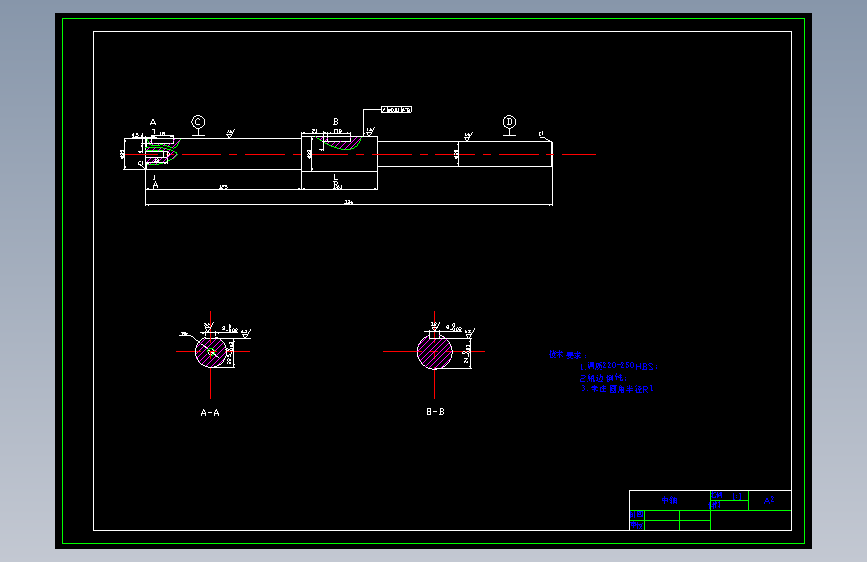Viewport: 867px width, 562px height.
Task: Click the 制图 cell in the title block
Action: 637,515
